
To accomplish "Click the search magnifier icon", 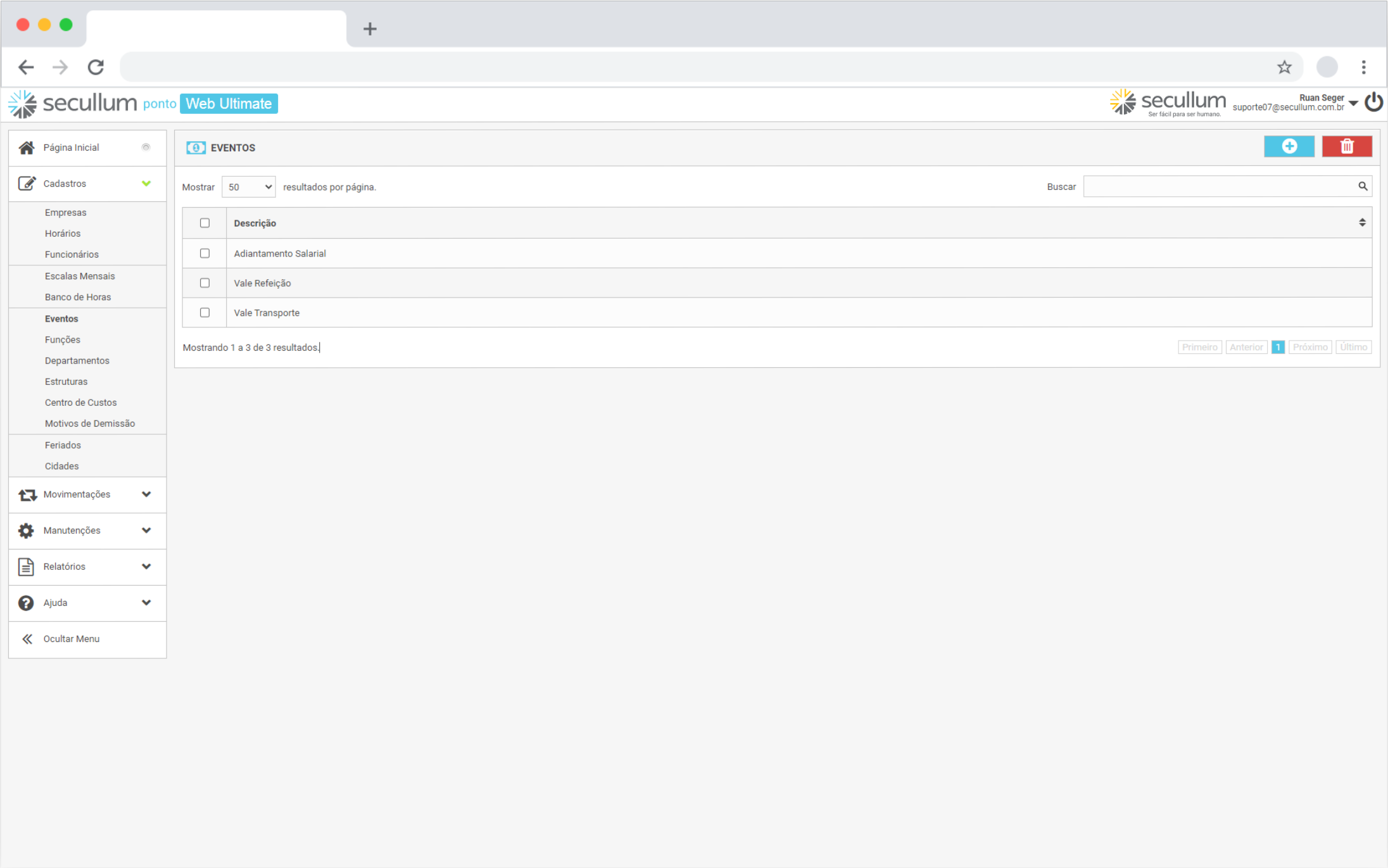I will 1363,186.
